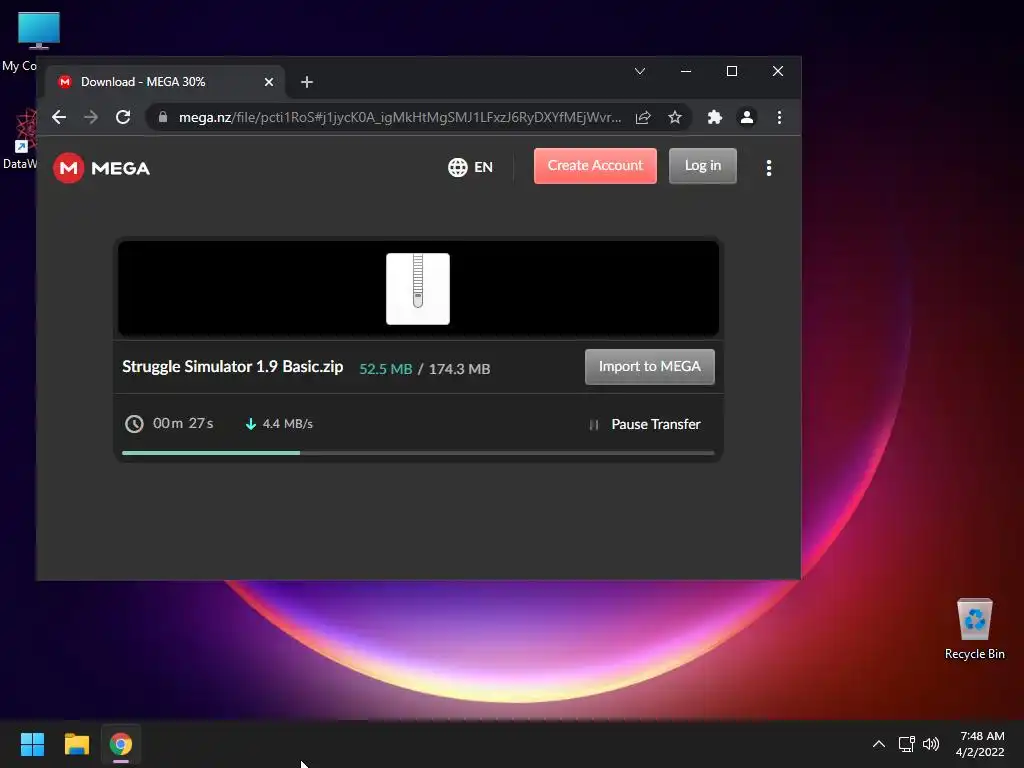Click the file name Struggle Simulator 1.9 Basic.zip

point(232,366)
